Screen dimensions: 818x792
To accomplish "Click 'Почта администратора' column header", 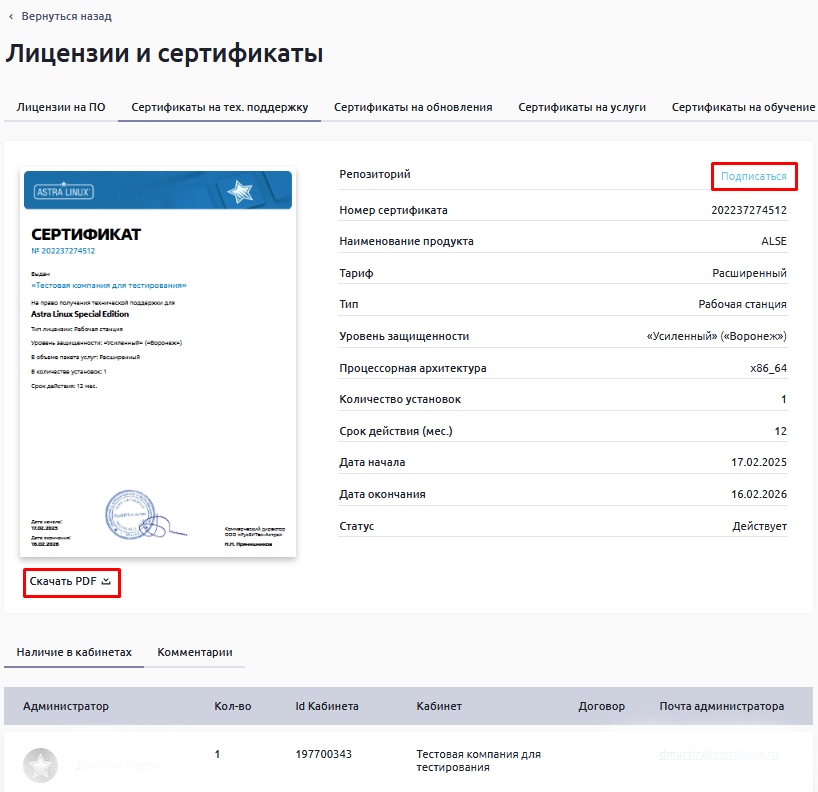I will [x=721, y=706].
